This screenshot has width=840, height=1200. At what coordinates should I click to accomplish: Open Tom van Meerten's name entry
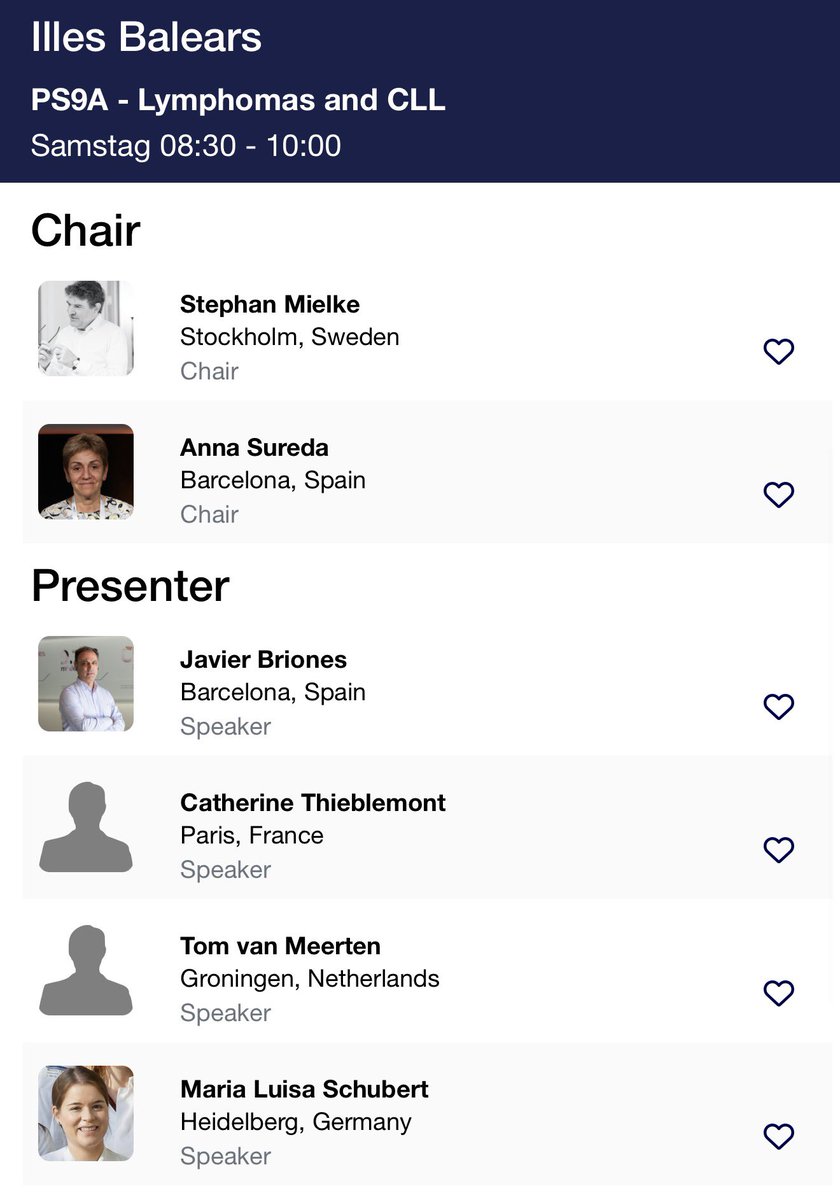pyautogui.click(x=280, y=946)
